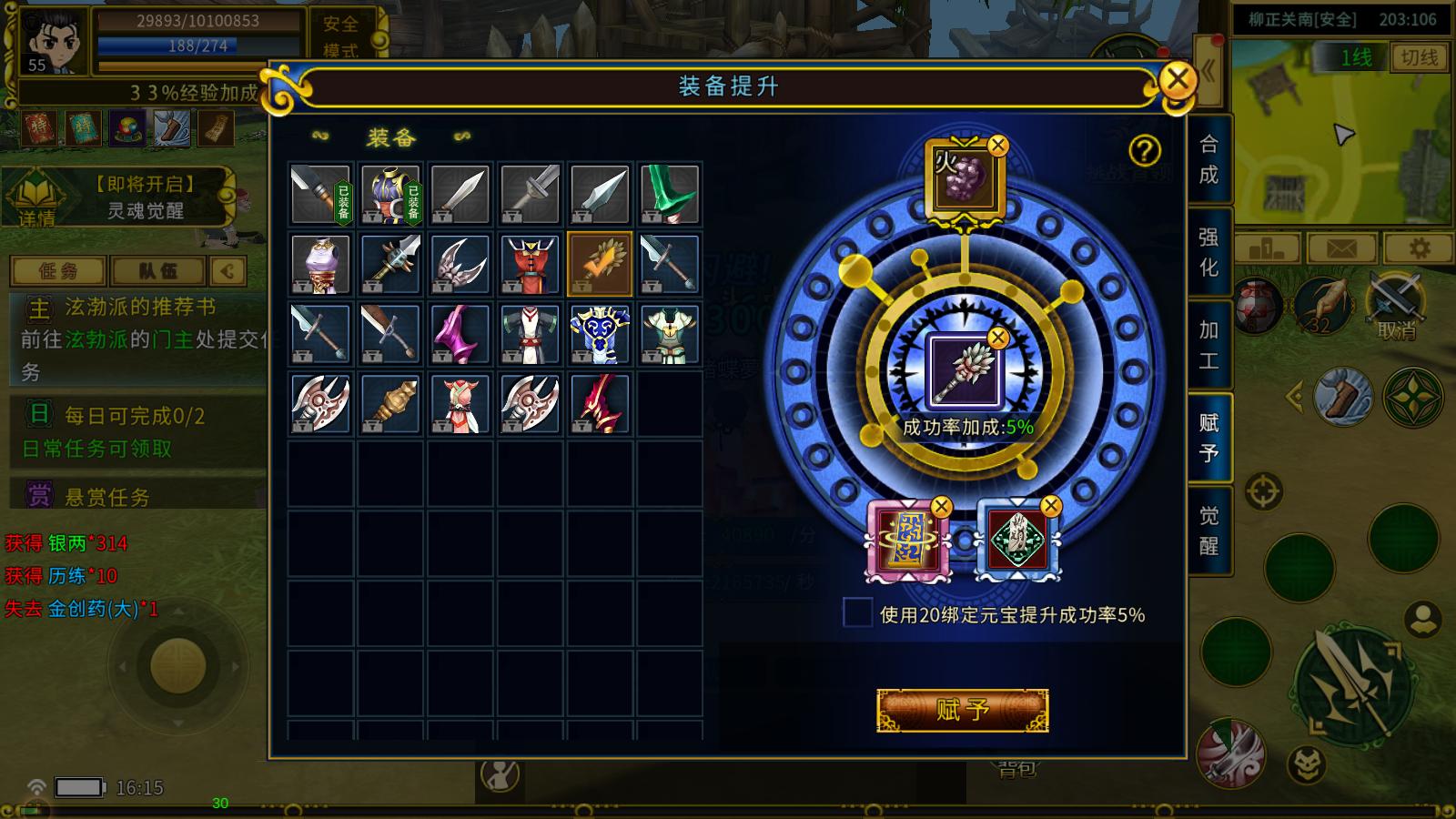Select the green boot equipment item
Viewport: 1456px width, 819px height.
coord(670,194)
